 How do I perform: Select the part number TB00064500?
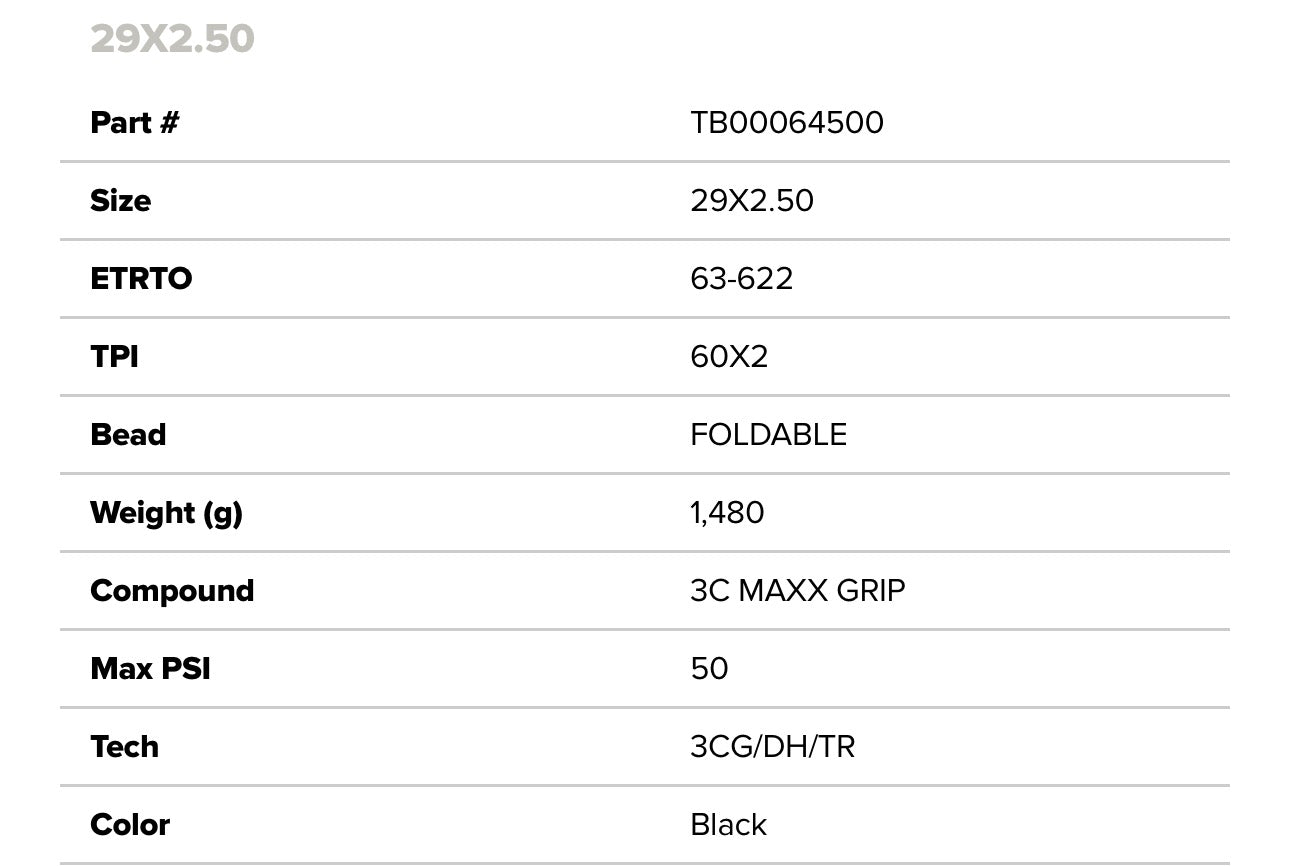tap(786, 122)
